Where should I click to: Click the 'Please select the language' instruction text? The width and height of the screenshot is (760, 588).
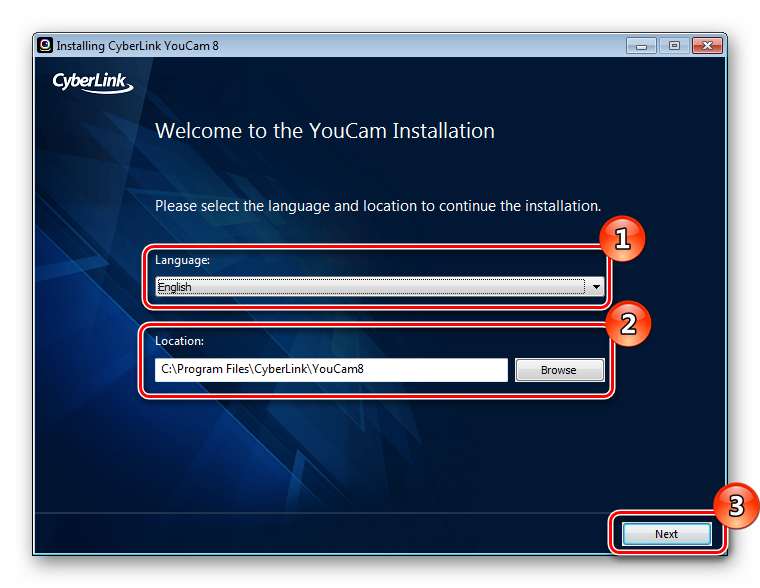pos(378,207)
